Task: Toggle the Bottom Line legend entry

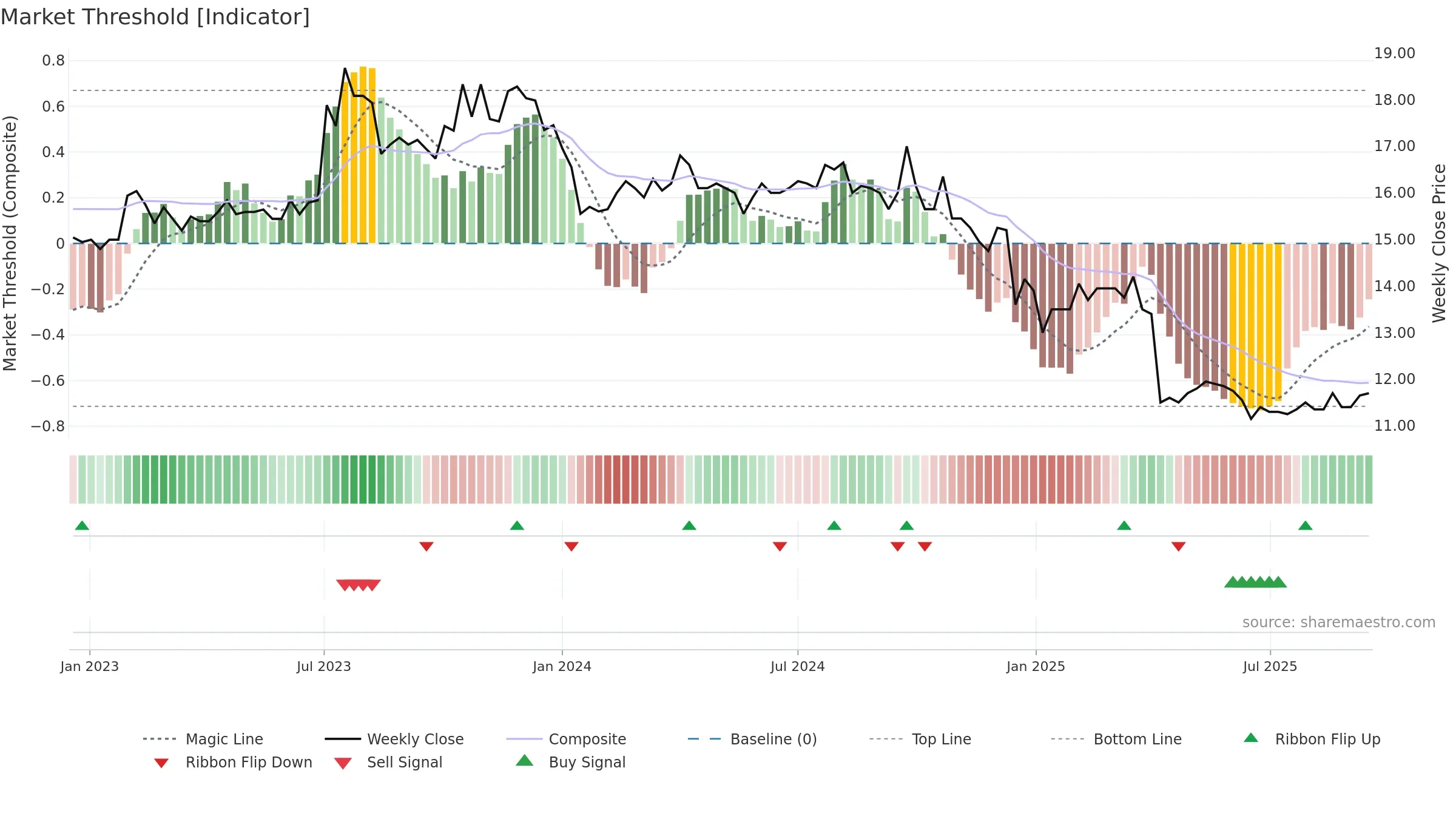Action: pyautogui.click(x=1116, y=739)
